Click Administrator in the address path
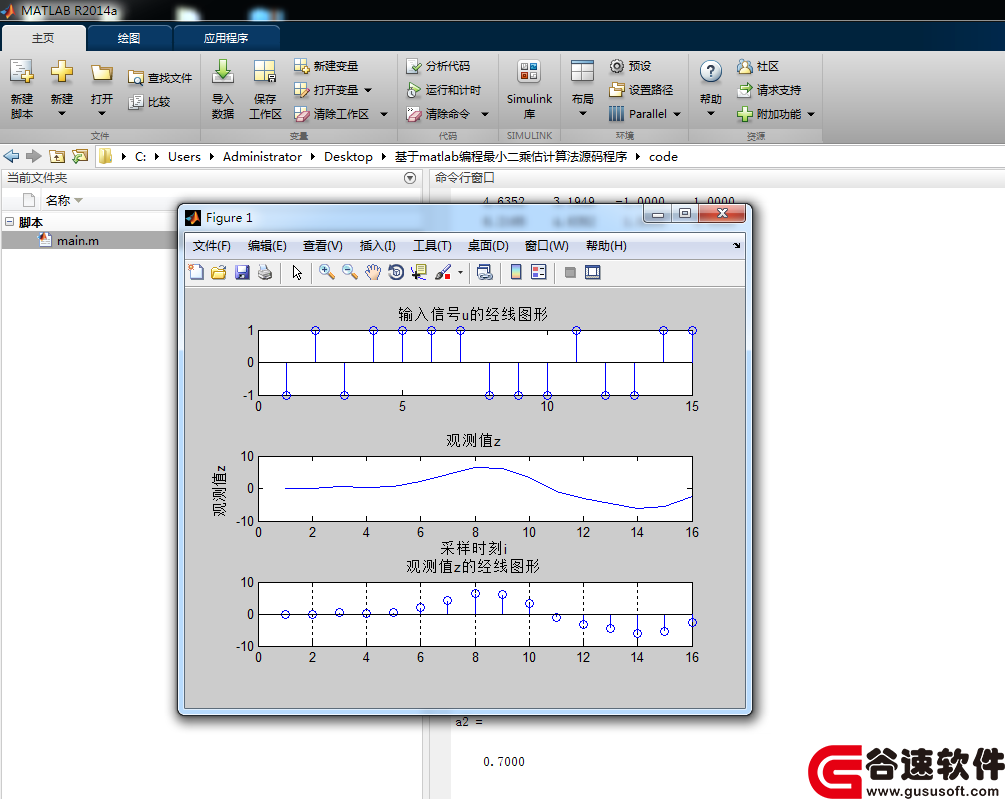This screenshot has height=799, width=1005. pyautogui.click(x=262, y=156)
